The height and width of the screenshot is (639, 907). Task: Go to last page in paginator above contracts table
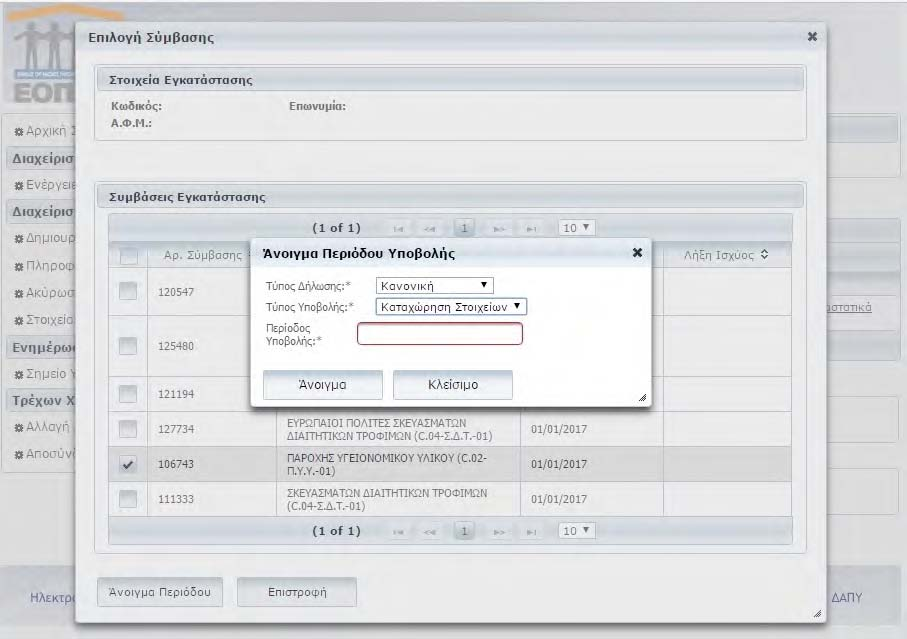pos(530,228)
